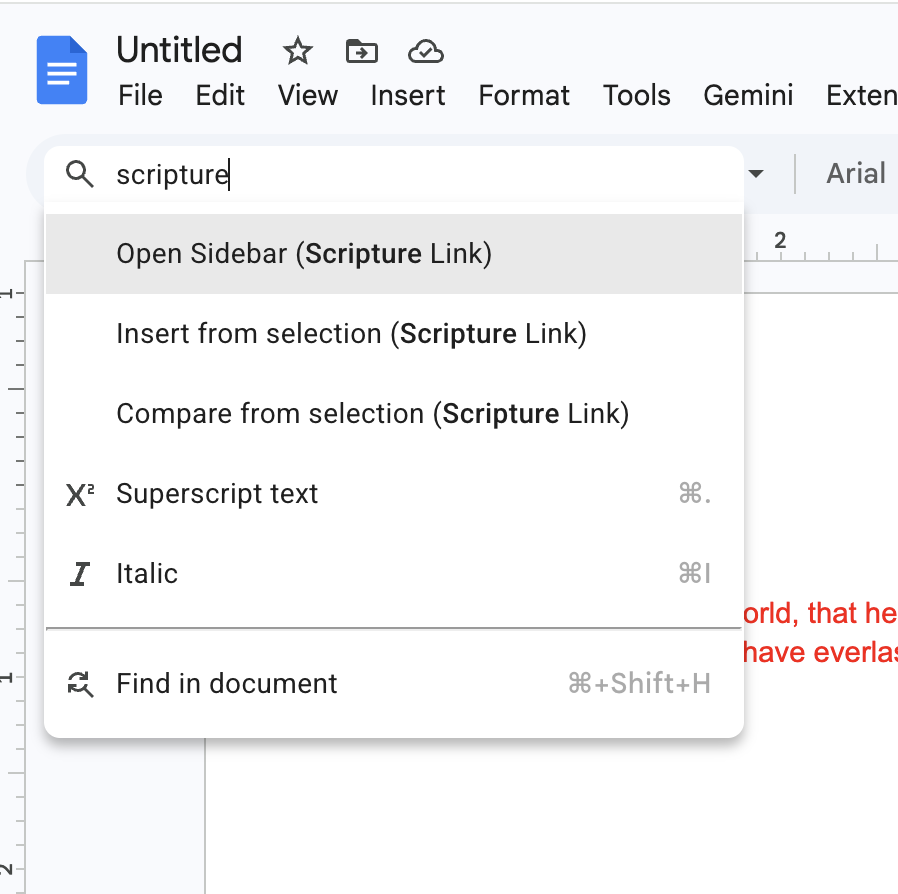Image resolution: width=898 pixels, height=894 pixels.
Task: Click the horizontal ruler near mark 2
Action: pyautogui.click(x=780, y=242)
